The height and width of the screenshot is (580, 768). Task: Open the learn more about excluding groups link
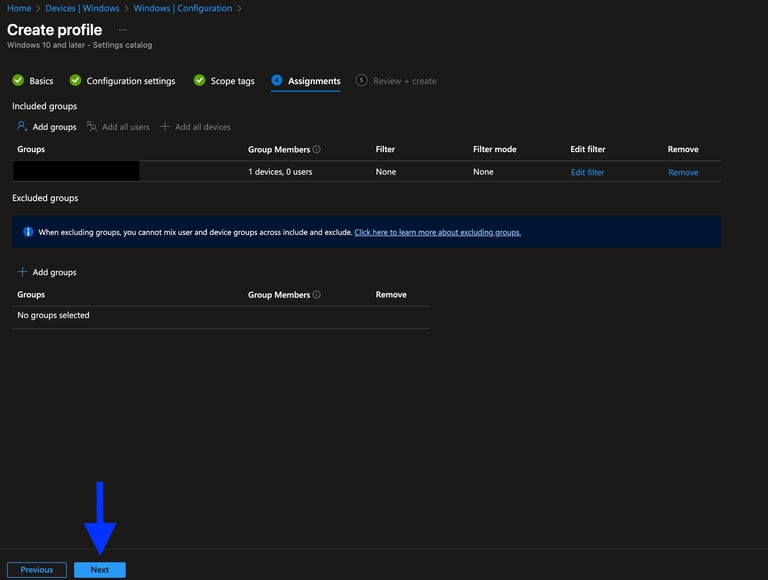click(x=437, y=232)
